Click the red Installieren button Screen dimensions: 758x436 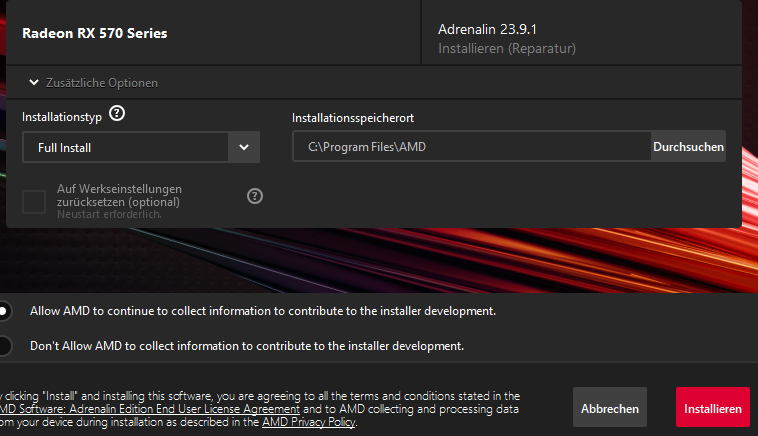tap(713, 407)
